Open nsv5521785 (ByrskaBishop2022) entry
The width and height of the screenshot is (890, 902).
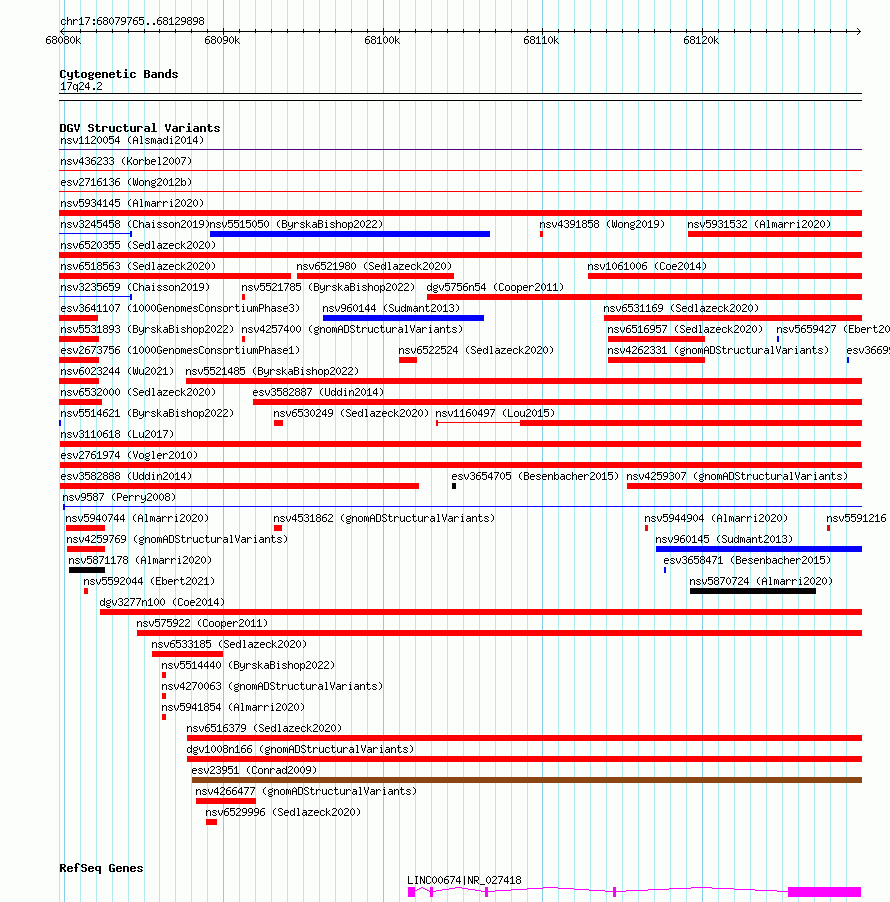click(x=328, y=288)
